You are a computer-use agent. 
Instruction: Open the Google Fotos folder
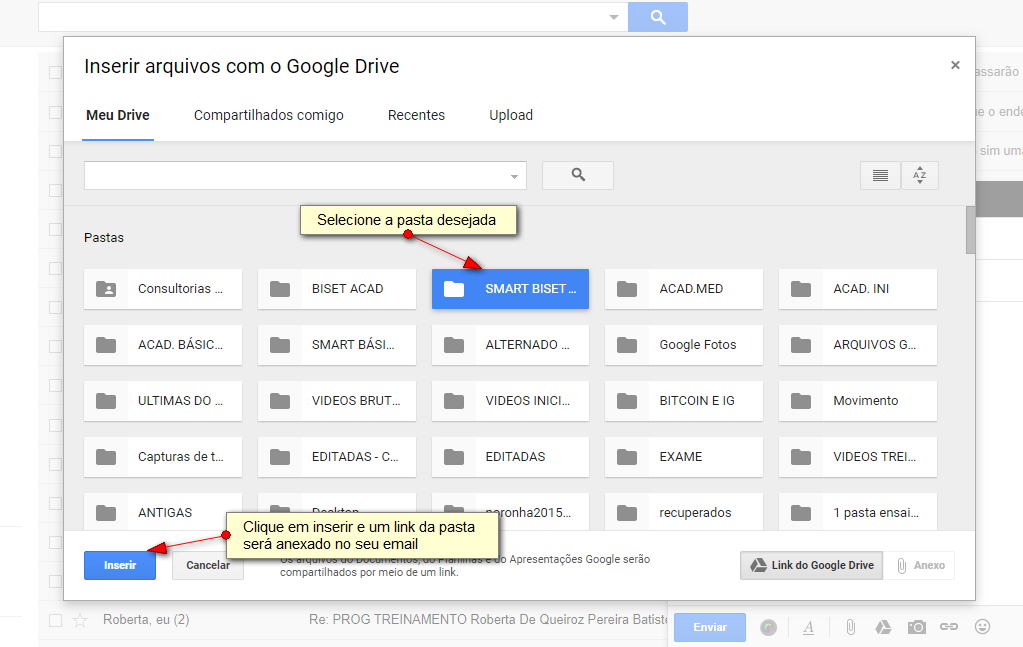(684, 345)
